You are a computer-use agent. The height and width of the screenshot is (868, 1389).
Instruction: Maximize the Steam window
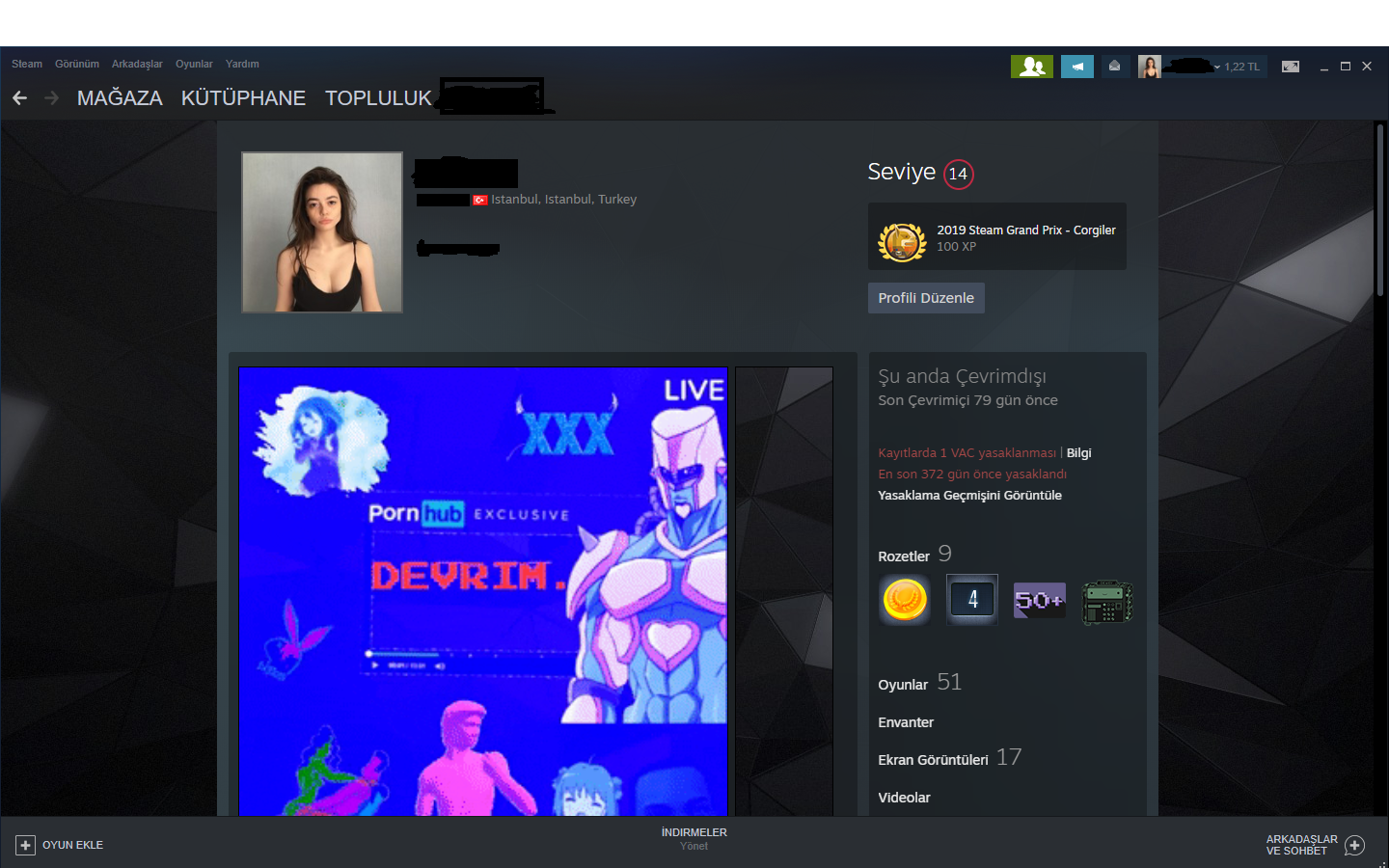pyautogui.click(x=1346, y=67)
